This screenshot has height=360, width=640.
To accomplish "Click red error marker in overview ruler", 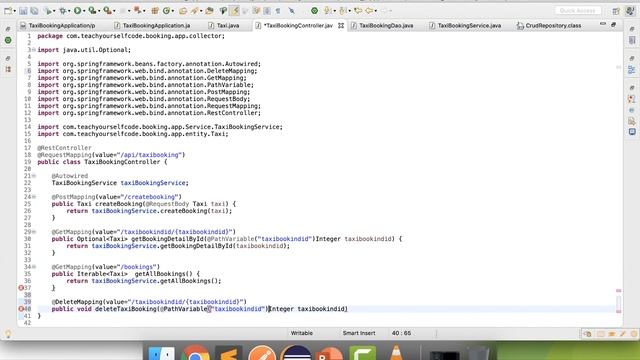I will pos(619,291).
